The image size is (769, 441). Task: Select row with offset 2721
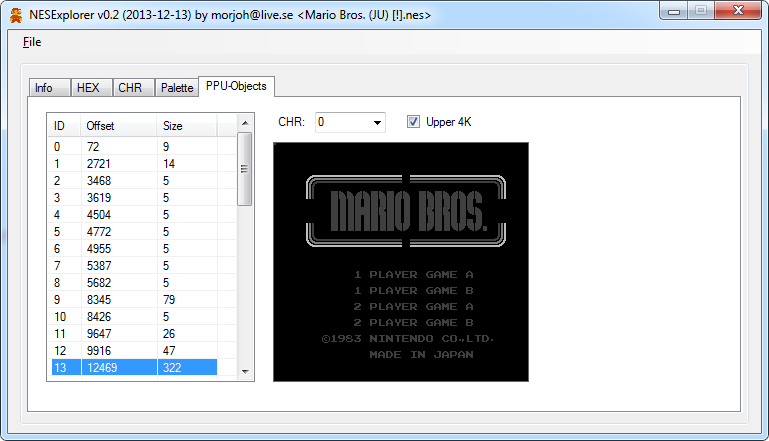click(x=134, y=164)
